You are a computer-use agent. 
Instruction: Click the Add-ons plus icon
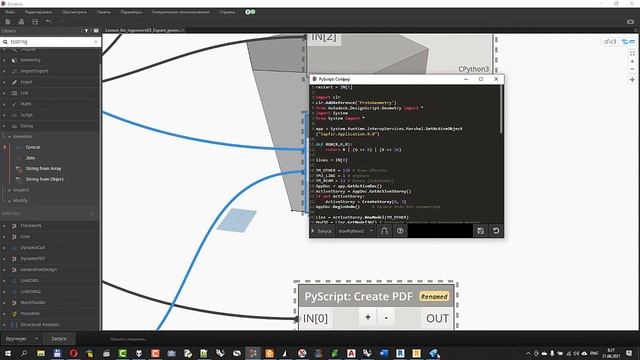pyautogui.click(x=92, y=213)
